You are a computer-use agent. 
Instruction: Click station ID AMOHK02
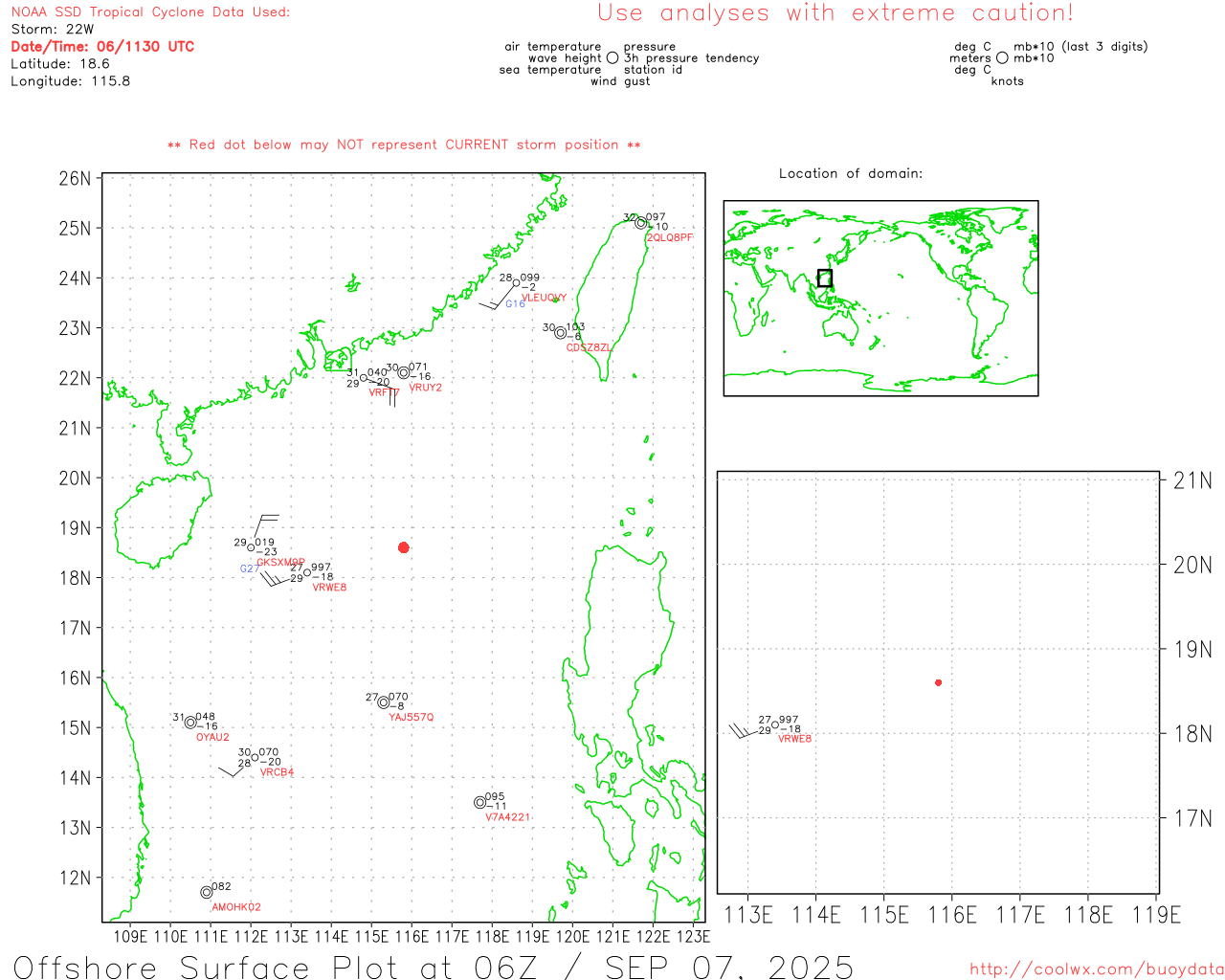[x=236, y=907]
